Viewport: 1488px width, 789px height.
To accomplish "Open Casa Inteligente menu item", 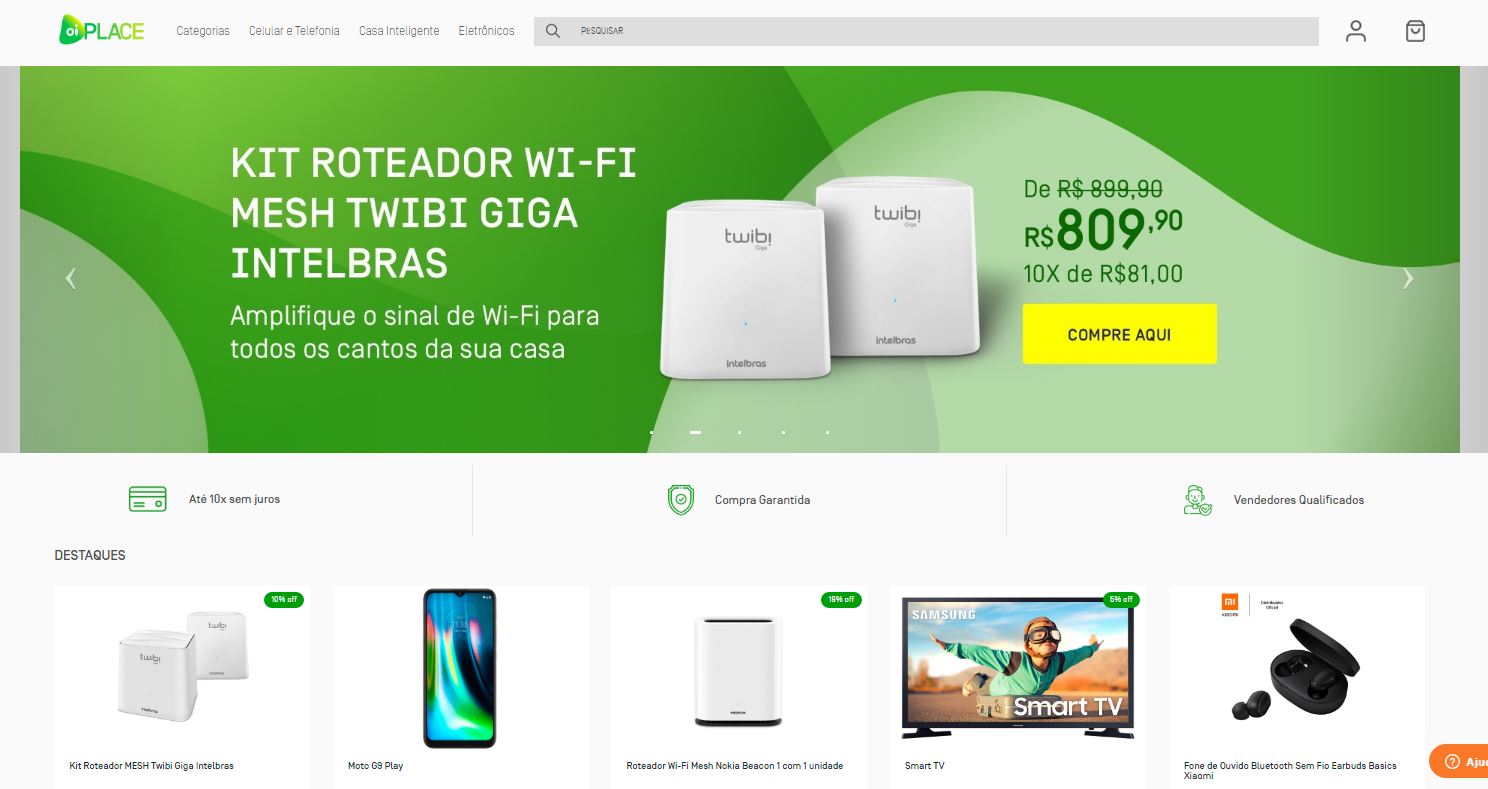I will pos(399,31).
